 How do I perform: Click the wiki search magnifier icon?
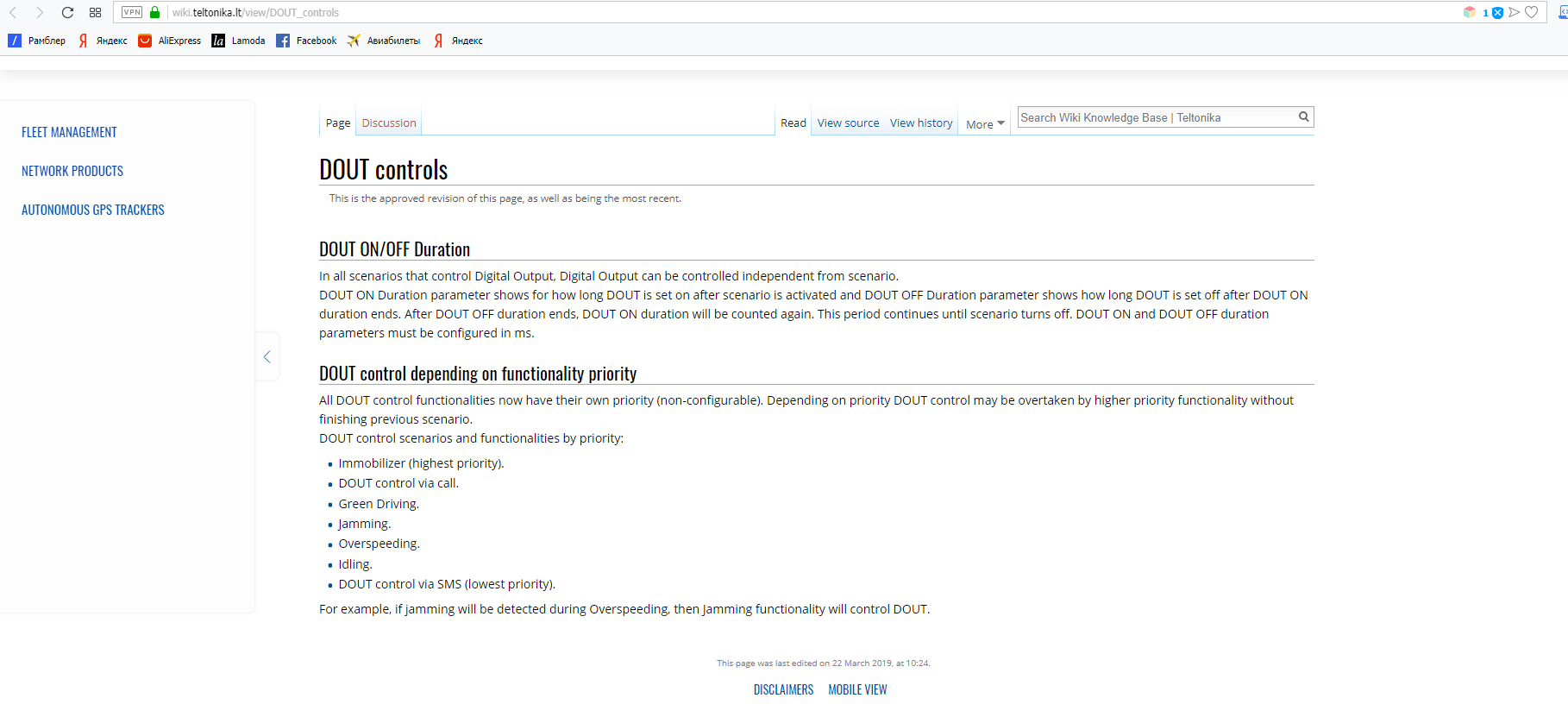[x=1303, y=116]
